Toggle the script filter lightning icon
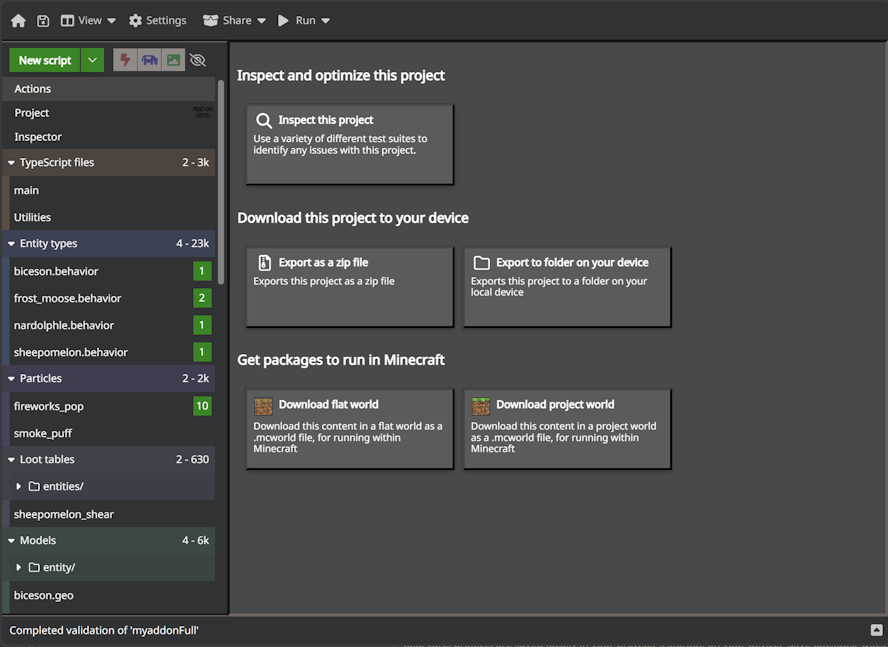This screenshot has width=888, height=647. point(124,60)
